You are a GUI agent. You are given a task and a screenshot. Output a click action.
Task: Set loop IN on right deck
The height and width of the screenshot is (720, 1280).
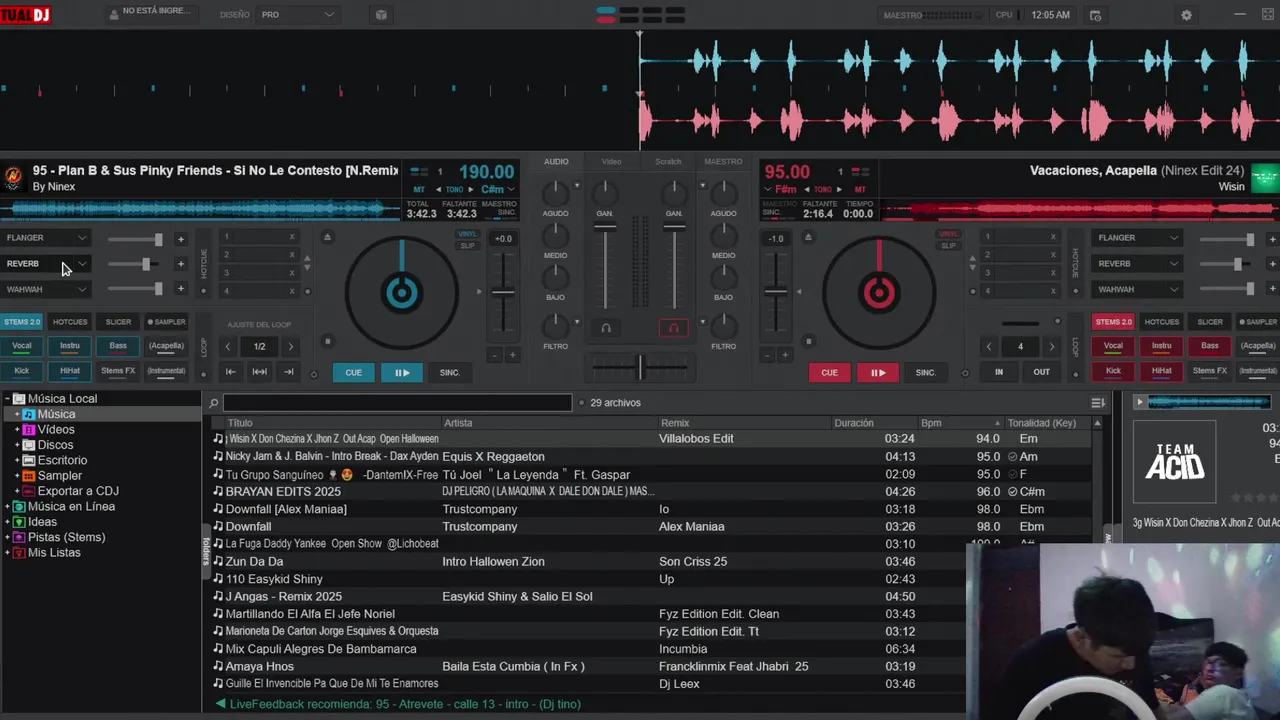pyautogui.click(x=998, y=372)
